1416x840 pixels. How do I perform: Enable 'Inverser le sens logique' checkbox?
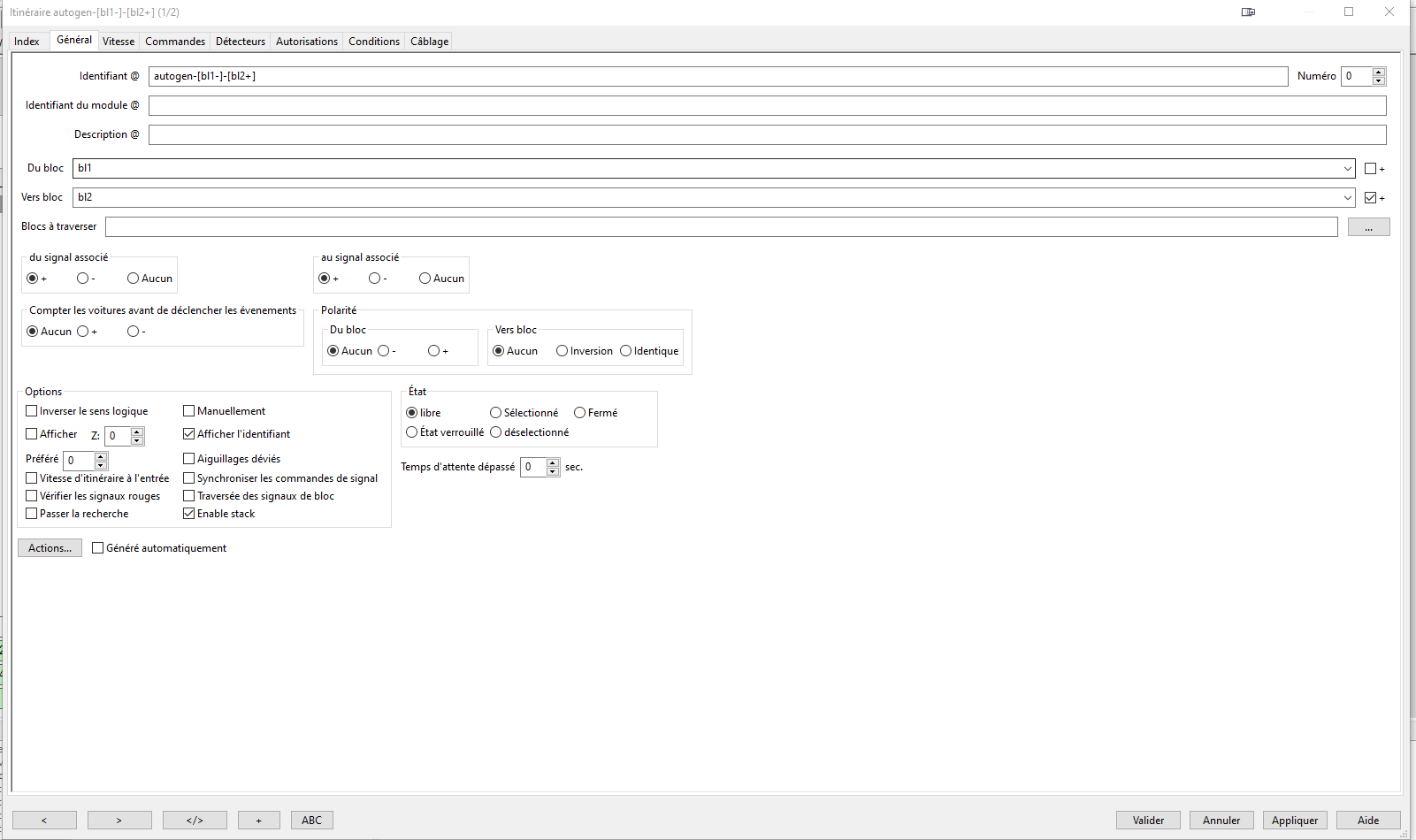click(x=32, y=411)
